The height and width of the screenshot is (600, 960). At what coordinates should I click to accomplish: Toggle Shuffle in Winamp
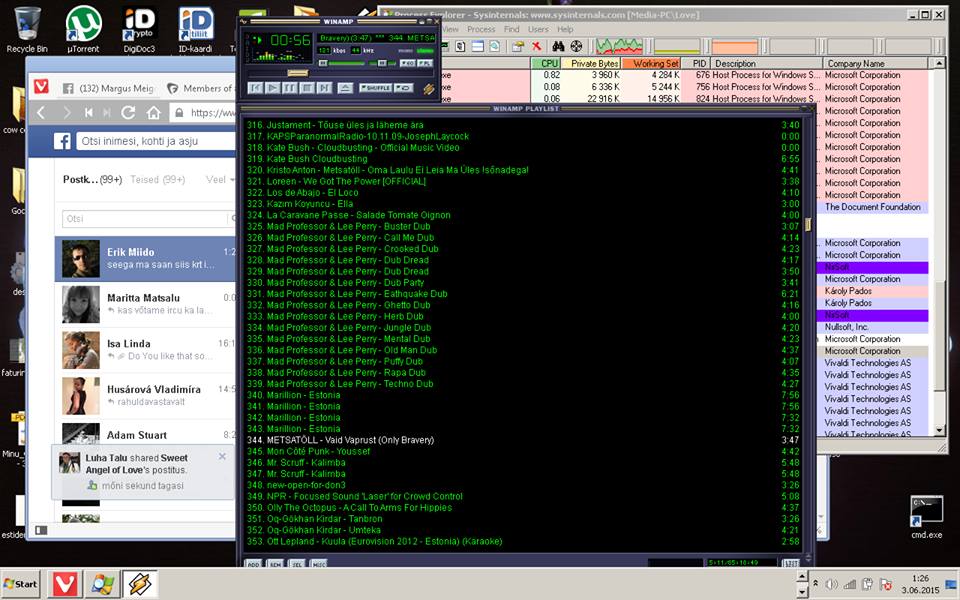375,88
